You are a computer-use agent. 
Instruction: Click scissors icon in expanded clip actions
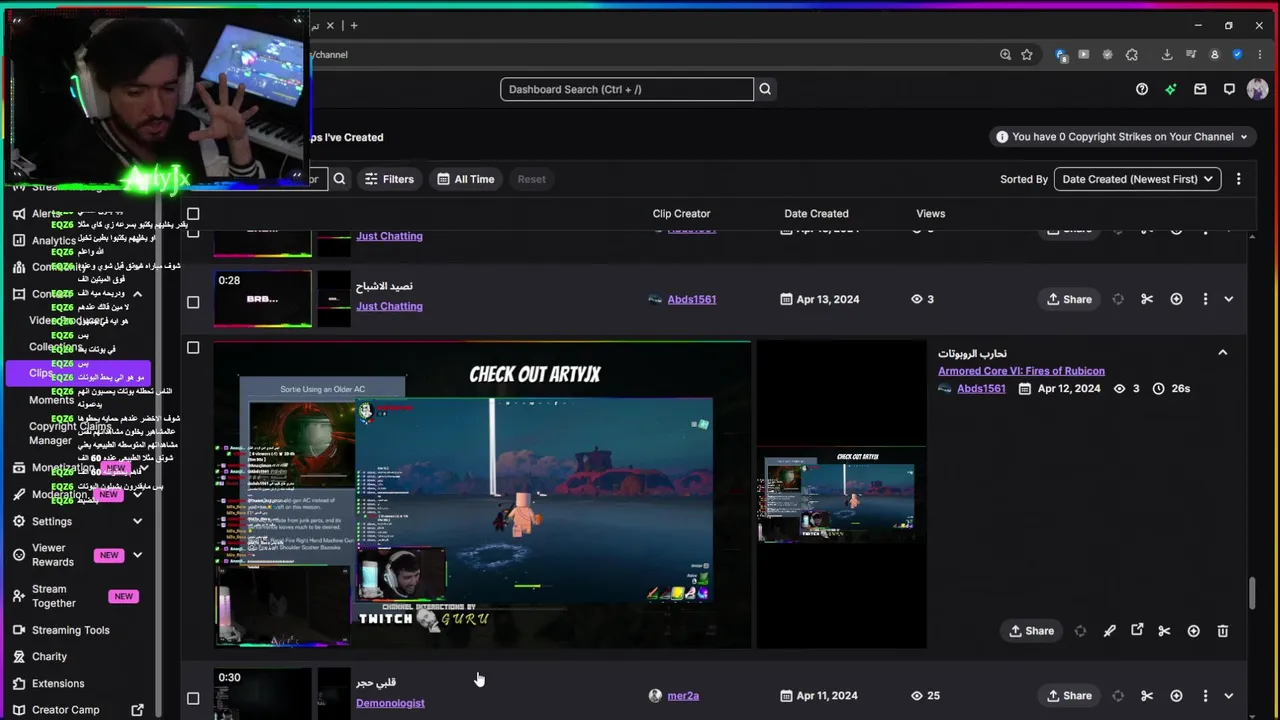[1164, 631]
